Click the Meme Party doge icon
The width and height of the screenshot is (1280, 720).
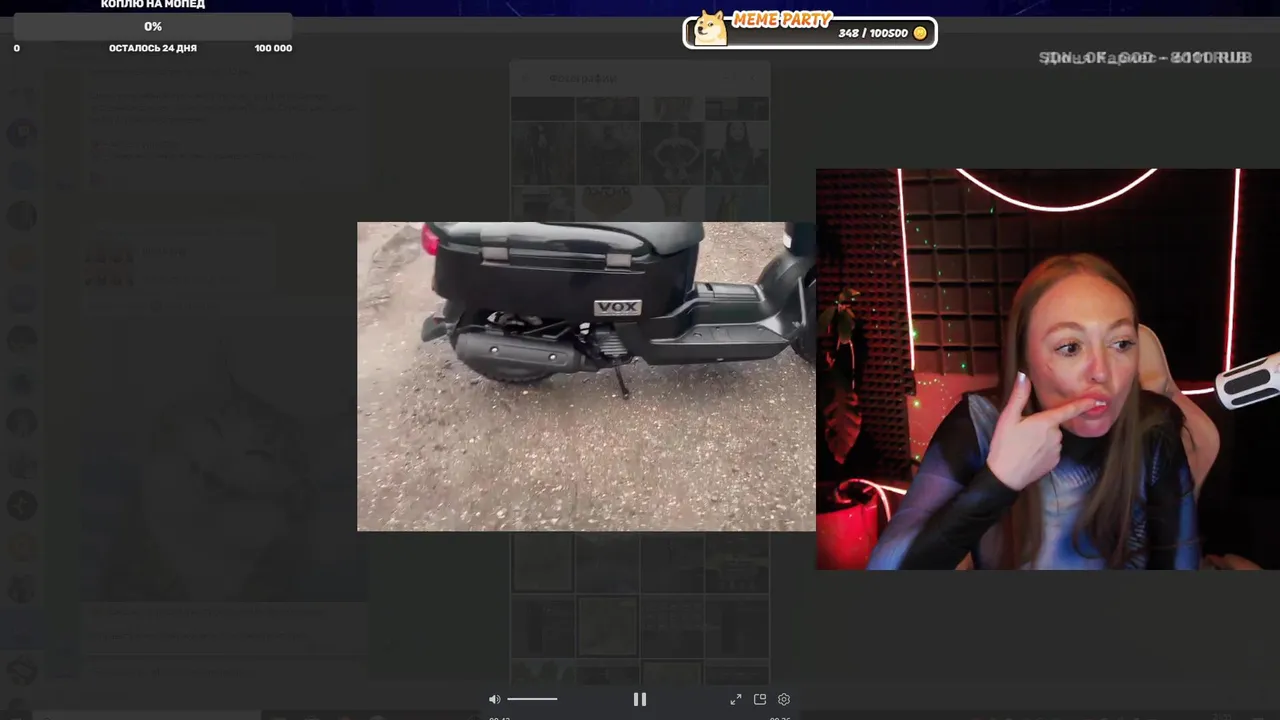(x=710, y=27)
